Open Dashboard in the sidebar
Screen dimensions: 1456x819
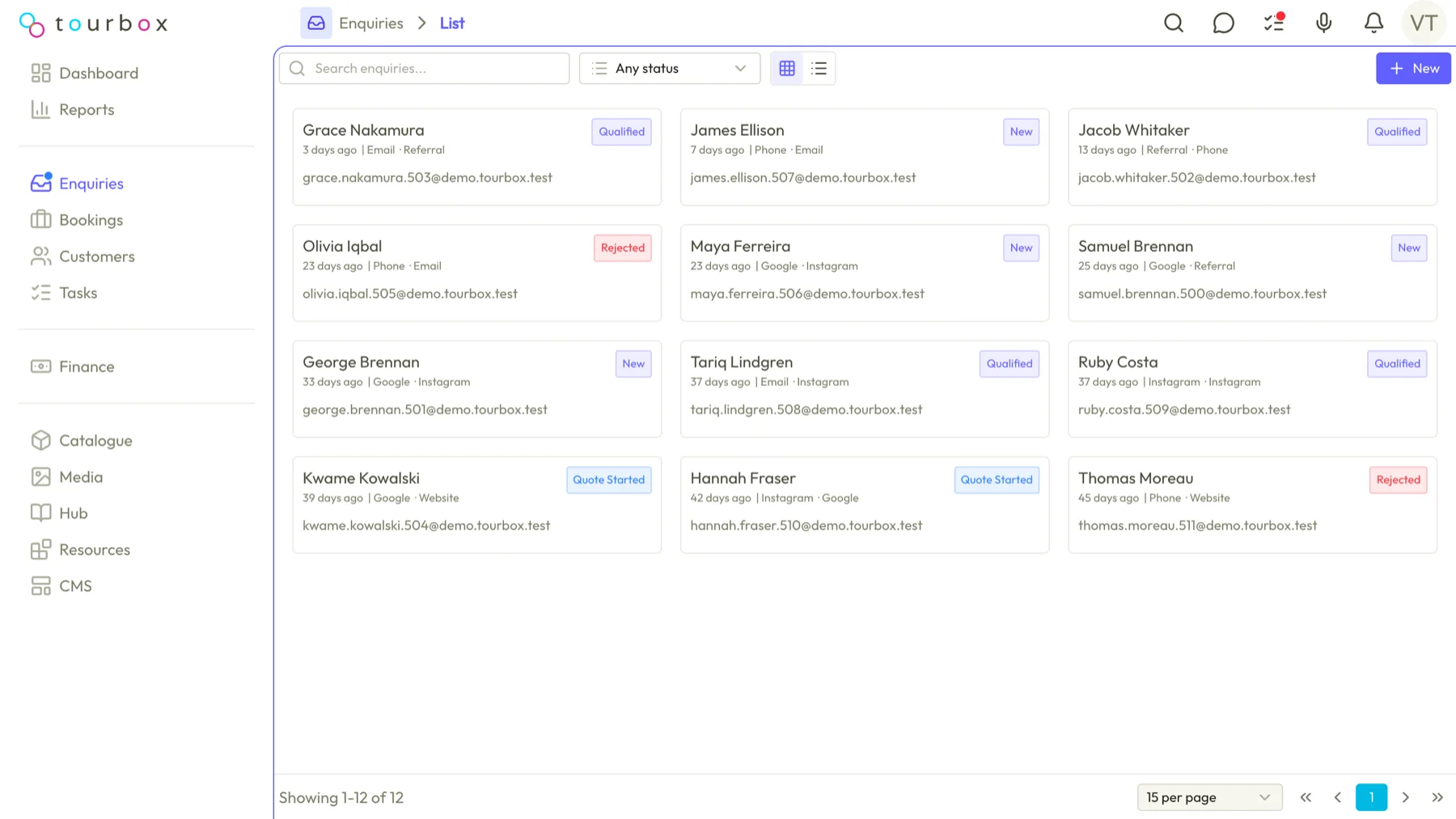84,73
